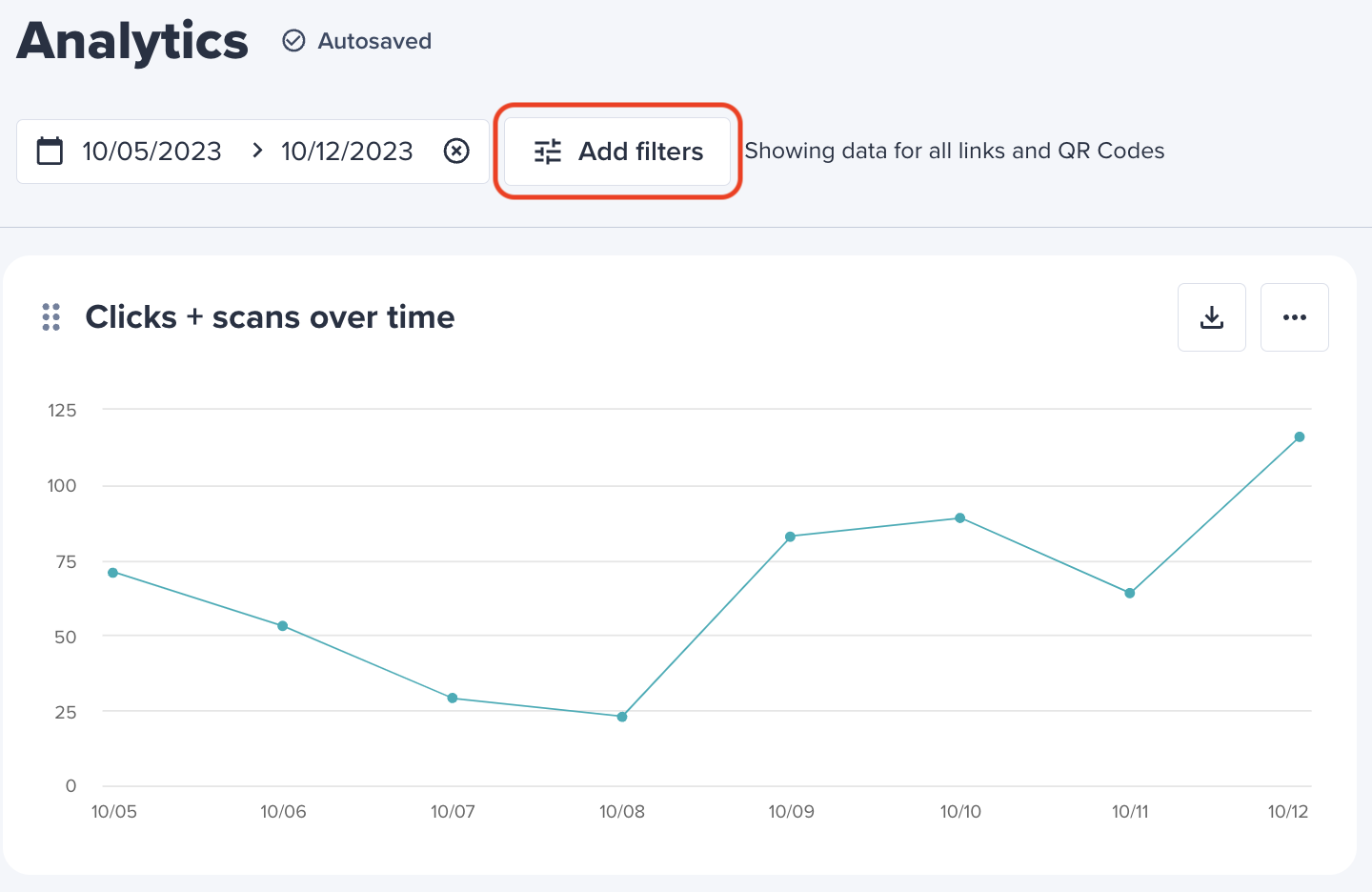Viewport: 1372px width, 892px height.
Task: Select the filter sliders icon inside Add filters
Action: [x=548, y=151]
